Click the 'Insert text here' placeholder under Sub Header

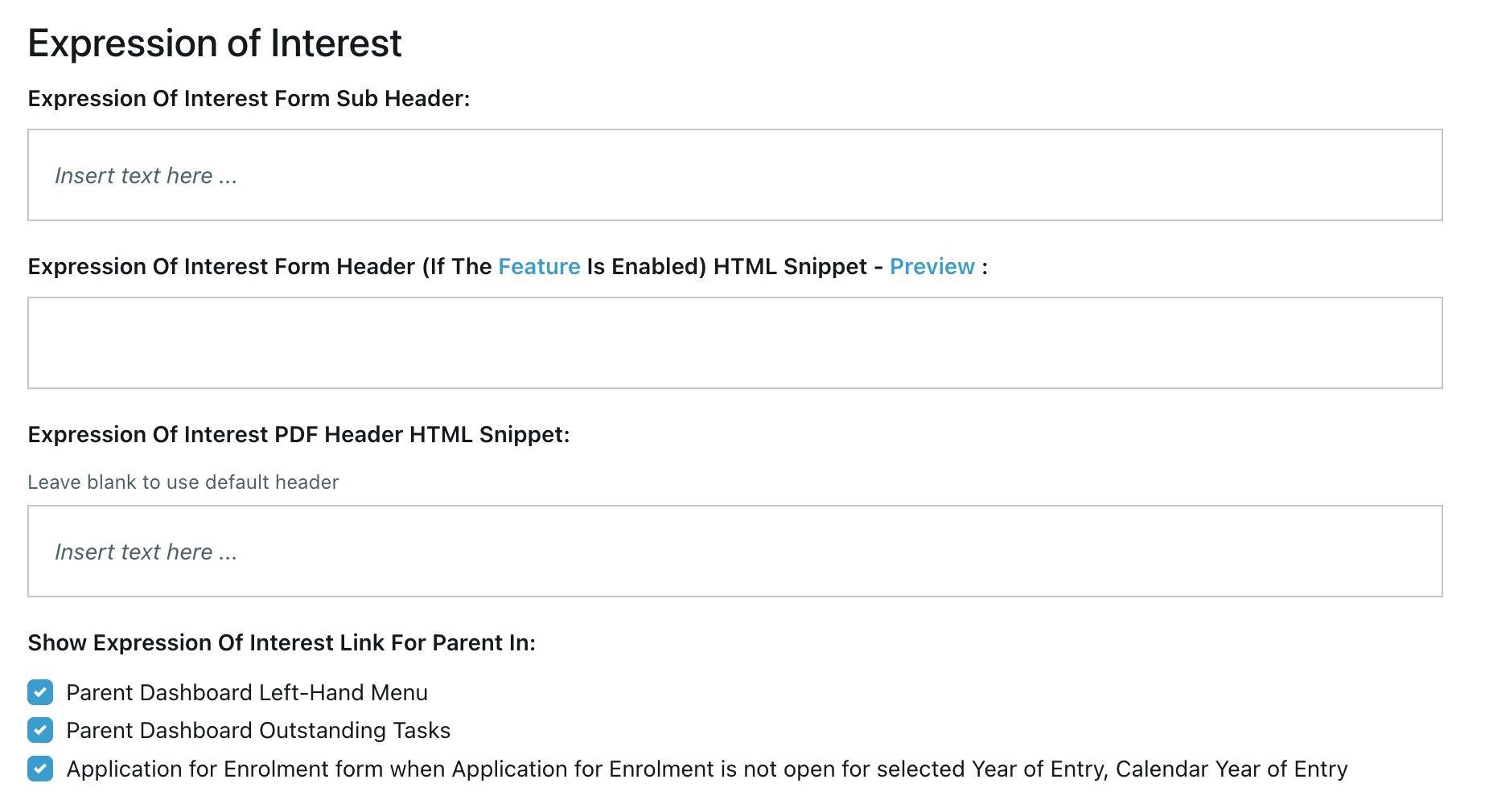(x=146, y=175)
